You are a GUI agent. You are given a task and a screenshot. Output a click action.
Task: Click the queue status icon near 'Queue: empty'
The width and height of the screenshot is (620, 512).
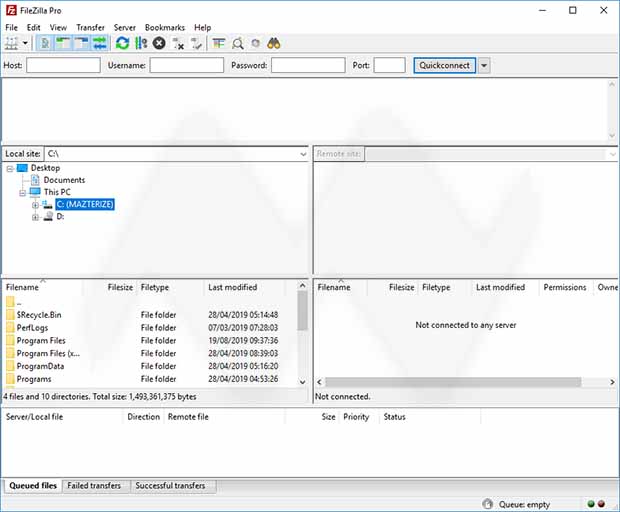click(488, 504)
